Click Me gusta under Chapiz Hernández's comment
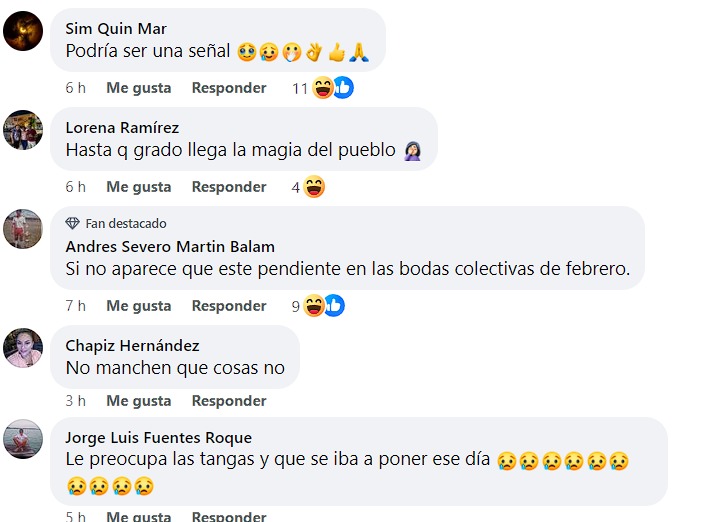 (x=139, y=401)
